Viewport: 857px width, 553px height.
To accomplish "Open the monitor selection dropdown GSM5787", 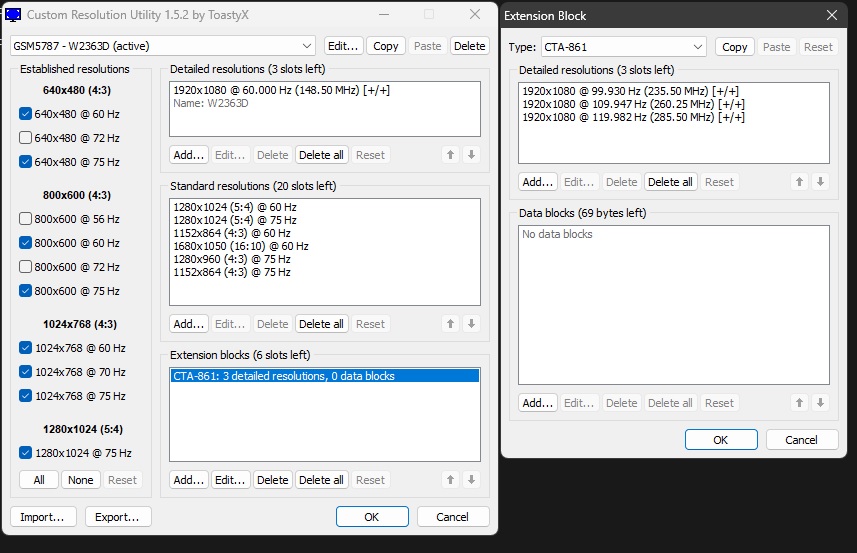I will [x=163, y=46].
